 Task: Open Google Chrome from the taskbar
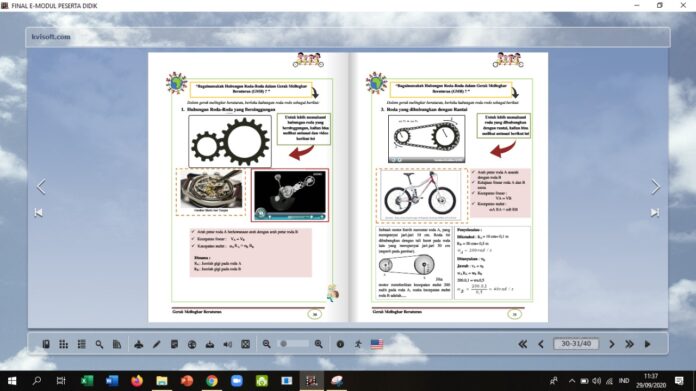(x=212, y=381)
